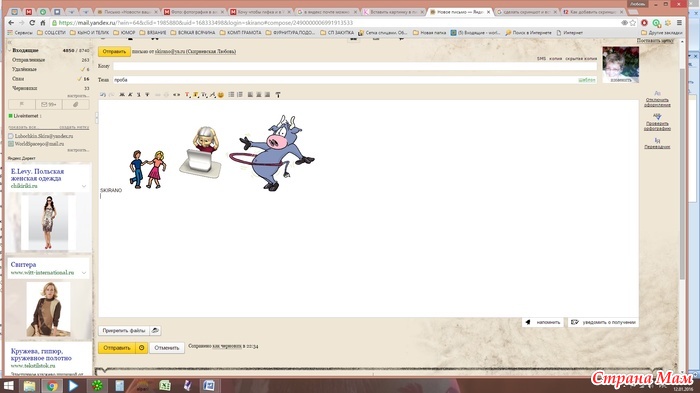Show unread messages envelope filter
The image size is (700, 393).
[x=49, y=105]
